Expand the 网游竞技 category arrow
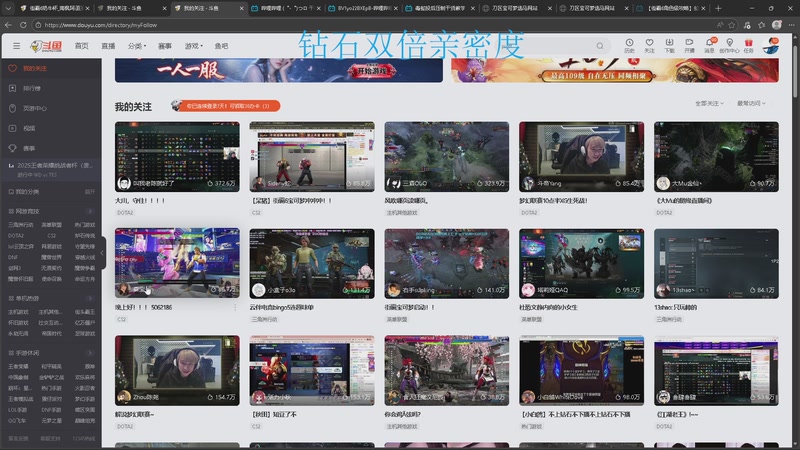 click(90, 211)
